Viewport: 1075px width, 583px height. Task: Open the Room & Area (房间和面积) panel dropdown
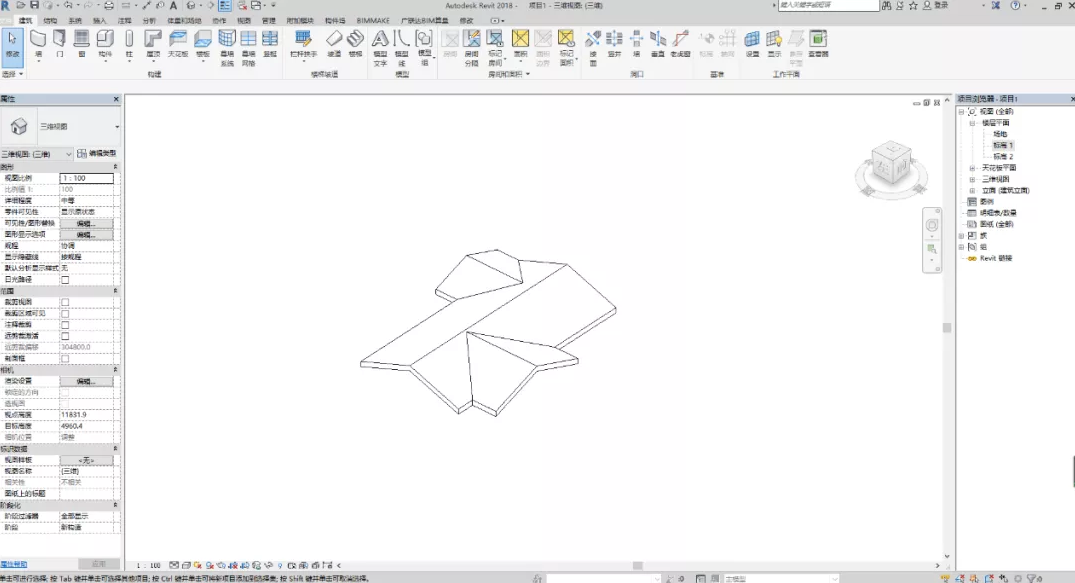(509, 74)
